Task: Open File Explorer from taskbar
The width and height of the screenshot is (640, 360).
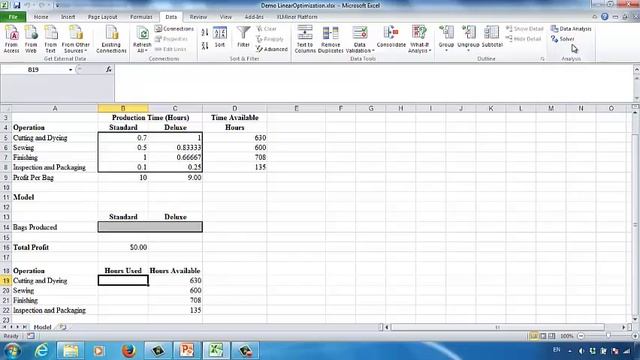Action: (x=70, y=351)
